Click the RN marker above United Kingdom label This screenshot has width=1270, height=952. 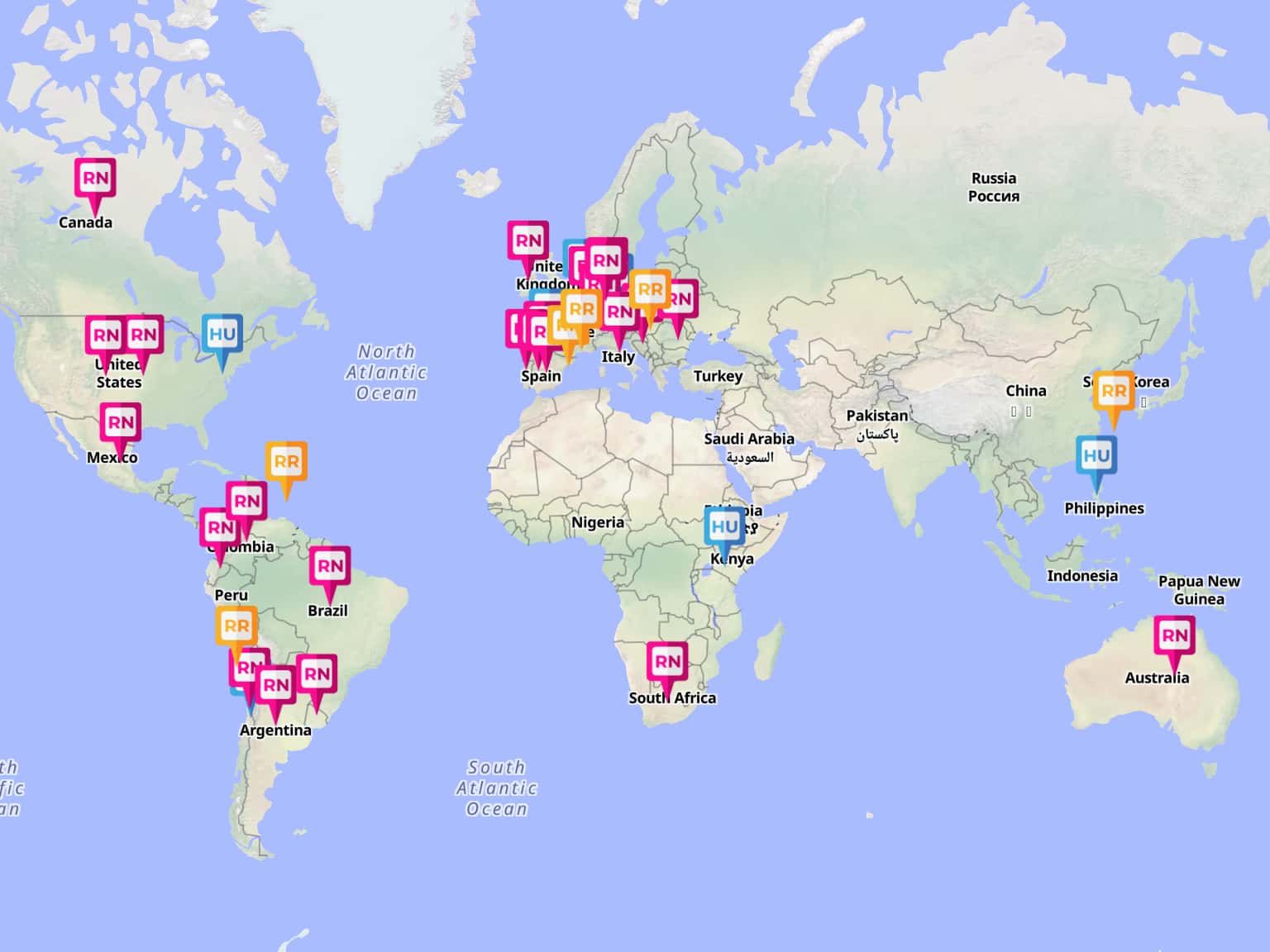528,242
